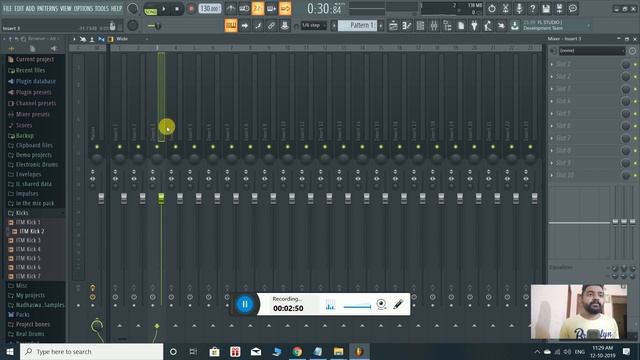Open the mixer input routing dropdown (none)
This screenshot has width=640, height=360.
coord(591,51)
